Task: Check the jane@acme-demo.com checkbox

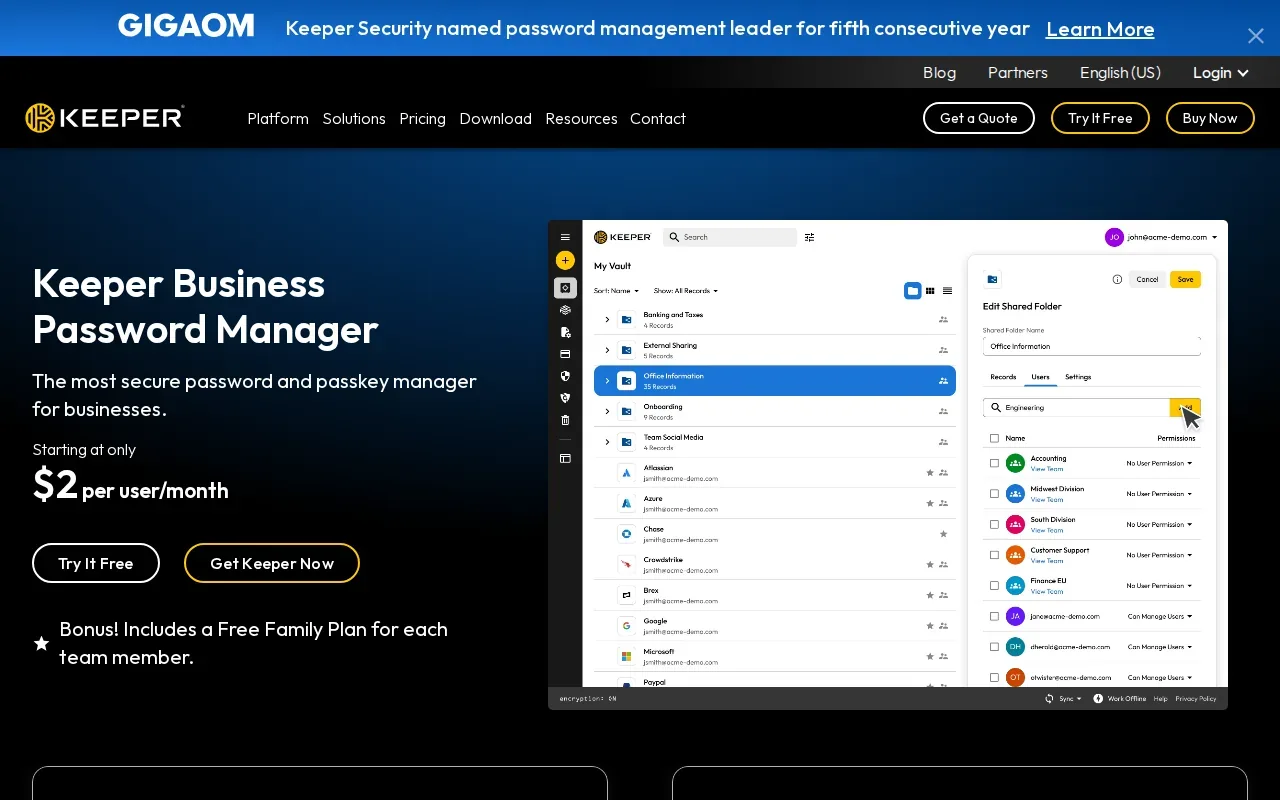Action: coord(994,616)
